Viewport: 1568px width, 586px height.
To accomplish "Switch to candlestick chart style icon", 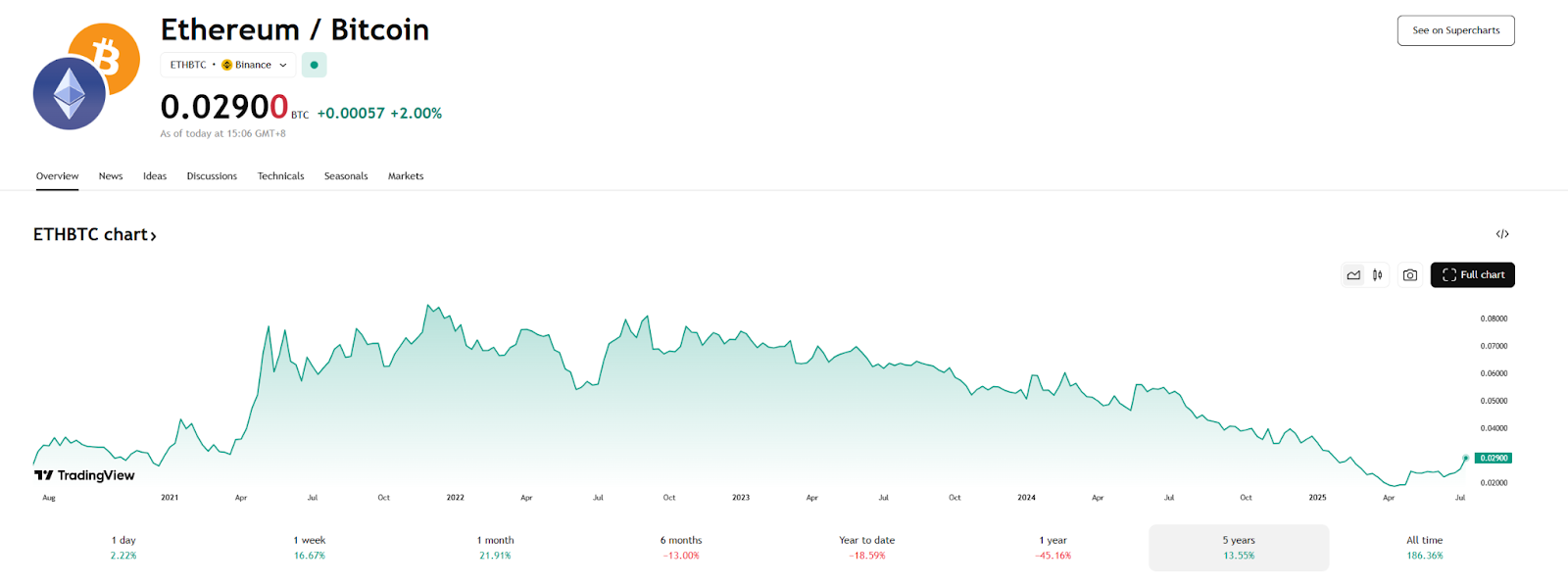I will 1377,275.
